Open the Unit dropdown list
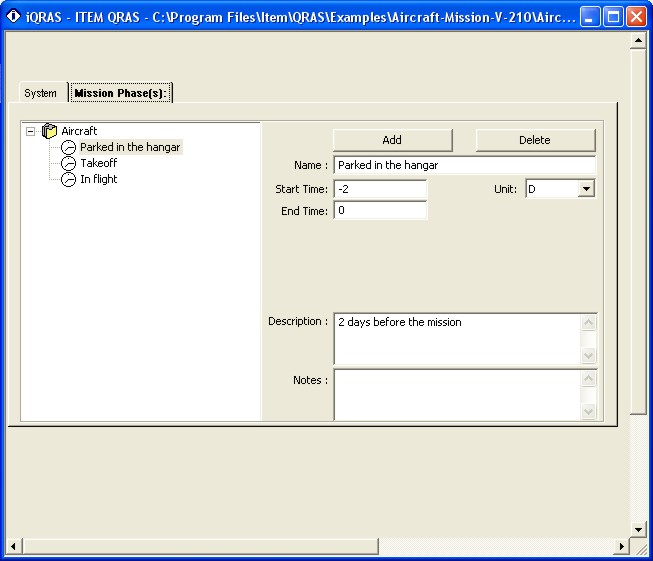The width and height of the screenshot is (653, 561). click(586, 189)
